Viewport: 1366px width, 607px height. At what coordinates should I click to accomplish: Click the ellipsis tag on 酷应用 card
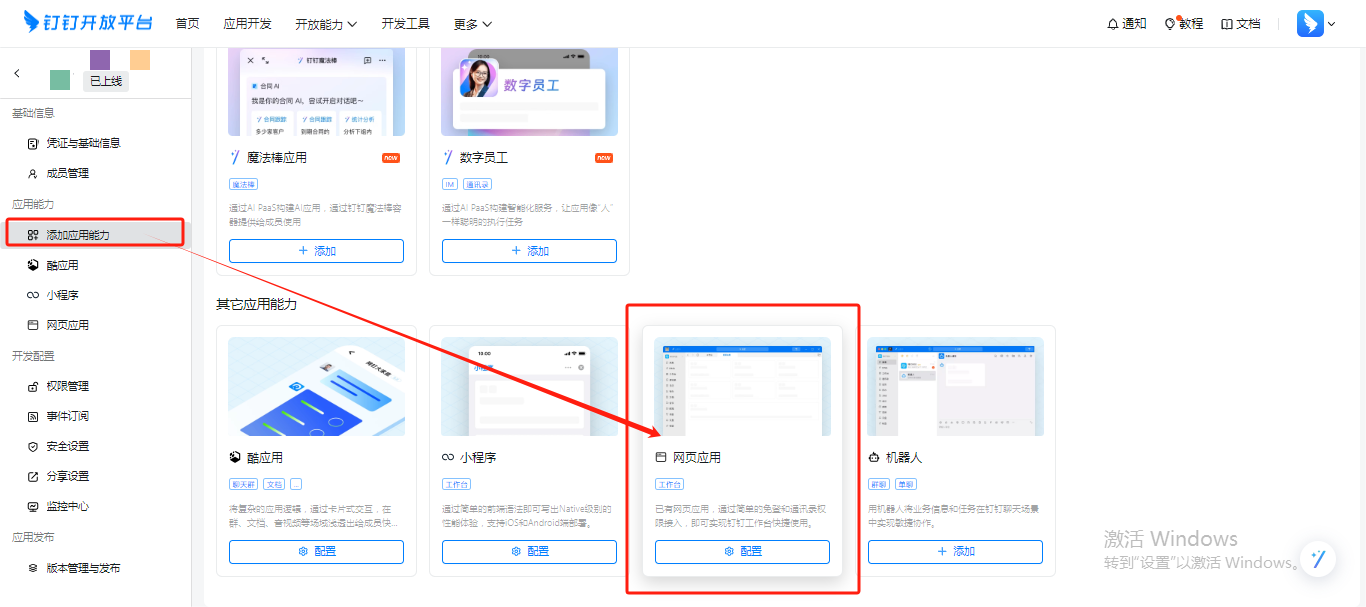[x=296, y=484]
